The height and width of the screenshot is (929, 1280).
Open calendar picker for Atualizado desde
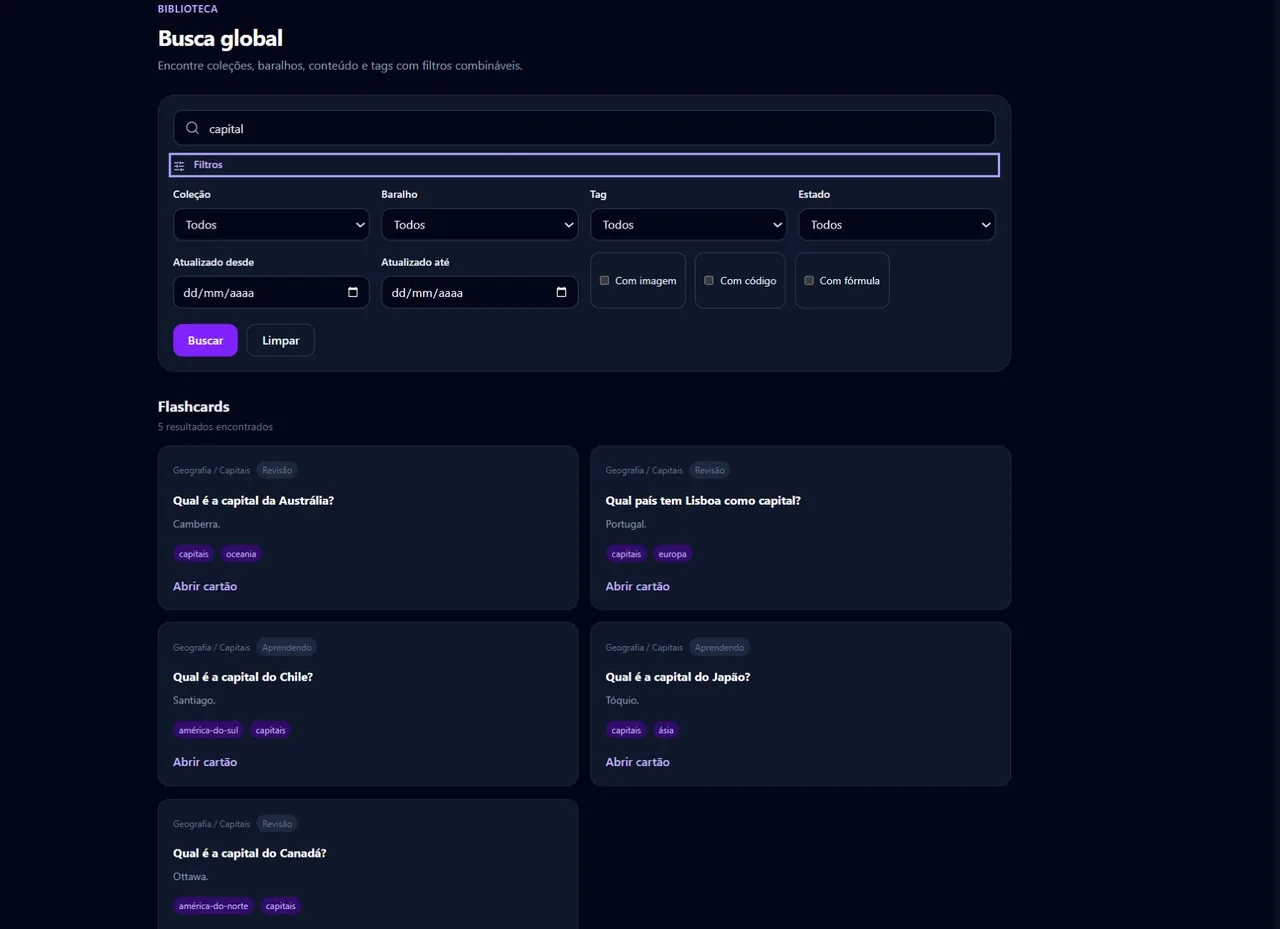point(353,292)
